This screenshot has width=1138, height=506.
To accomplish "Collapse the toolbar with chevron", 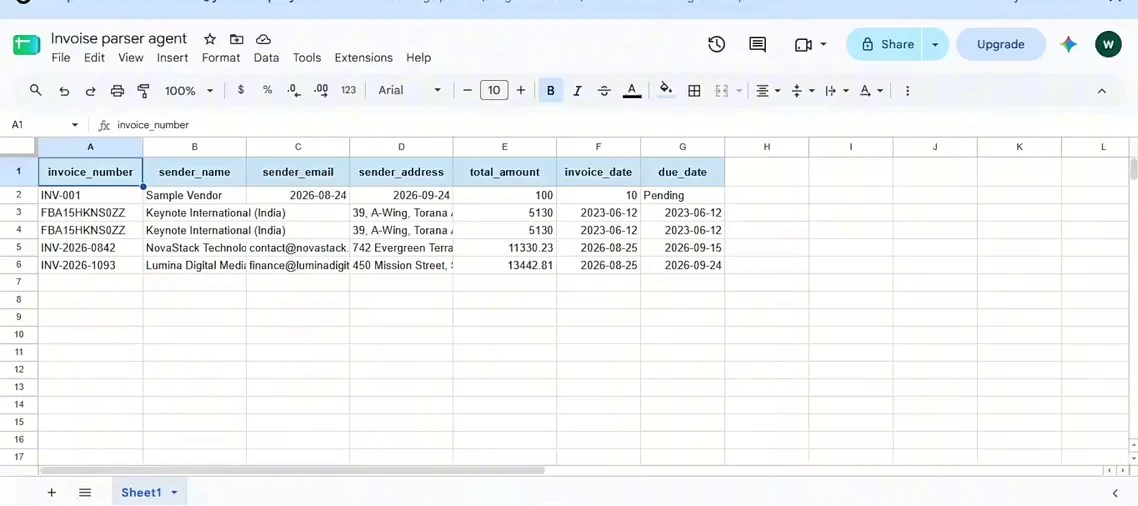I will click(1101, 91).
